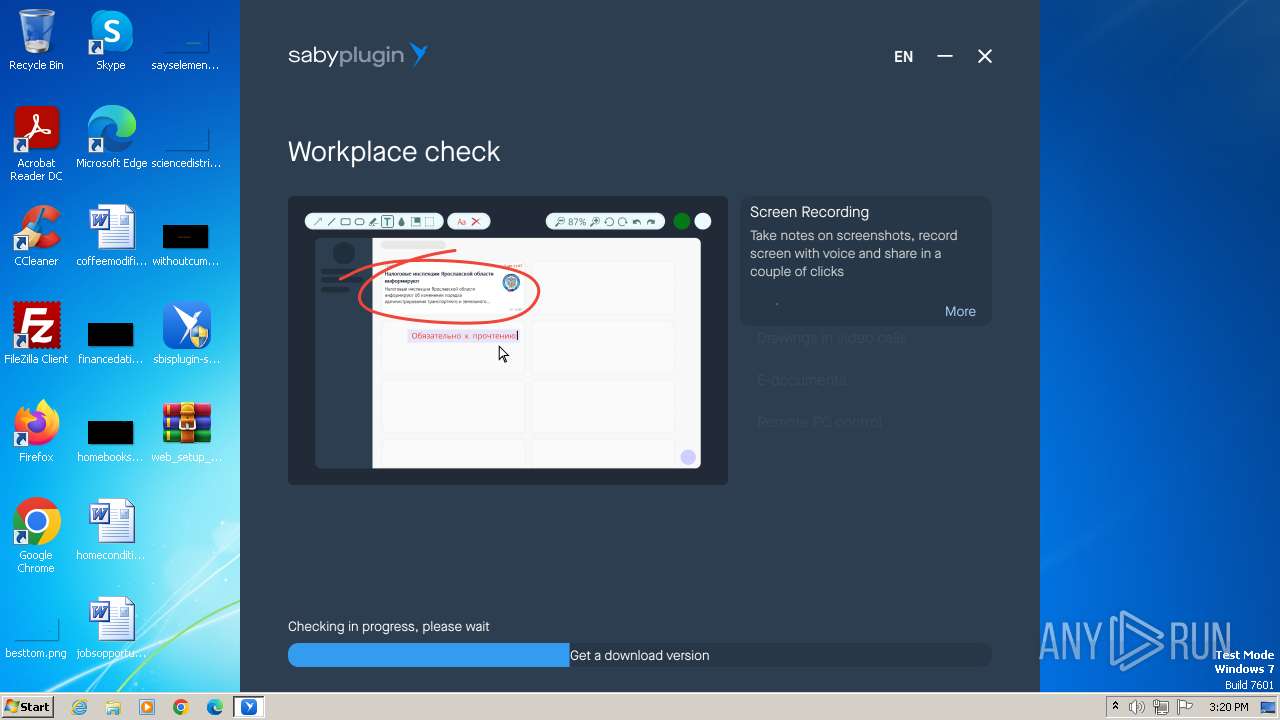The height and width of the screenshot is (720, 1280).
Task: Click Get a download version link
Action: [x=640, y=655]
